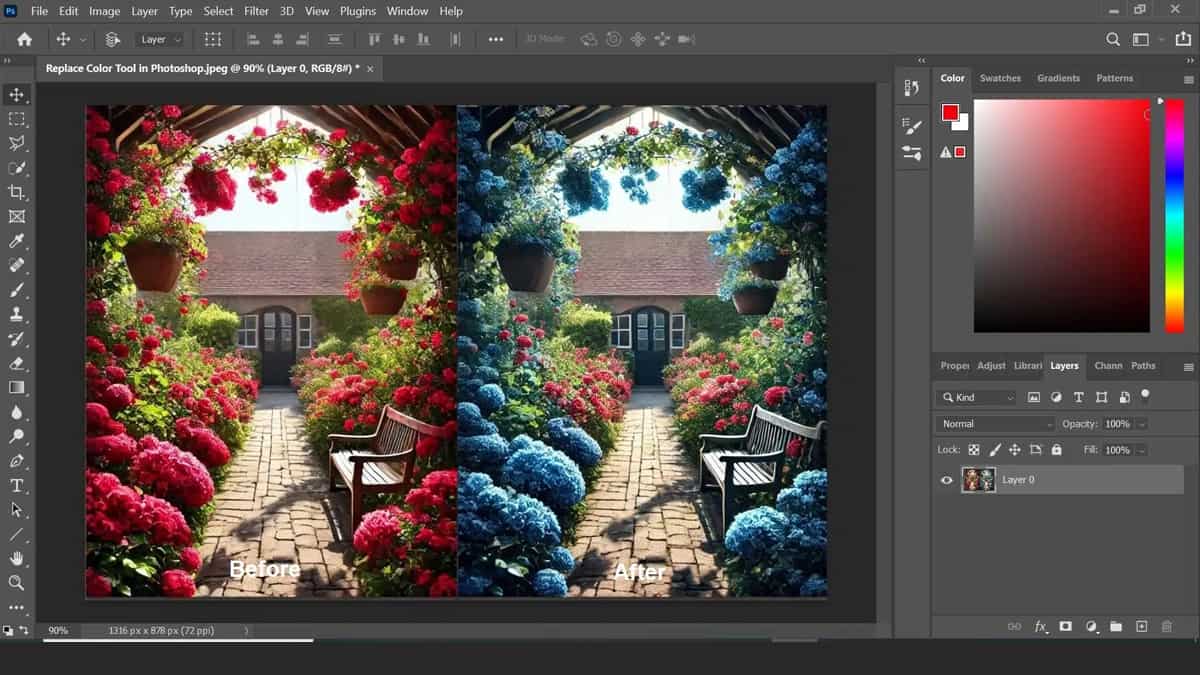This screenshot has height=675, width=1200.
Task: Select the Move tool
Action: point(16,95)
